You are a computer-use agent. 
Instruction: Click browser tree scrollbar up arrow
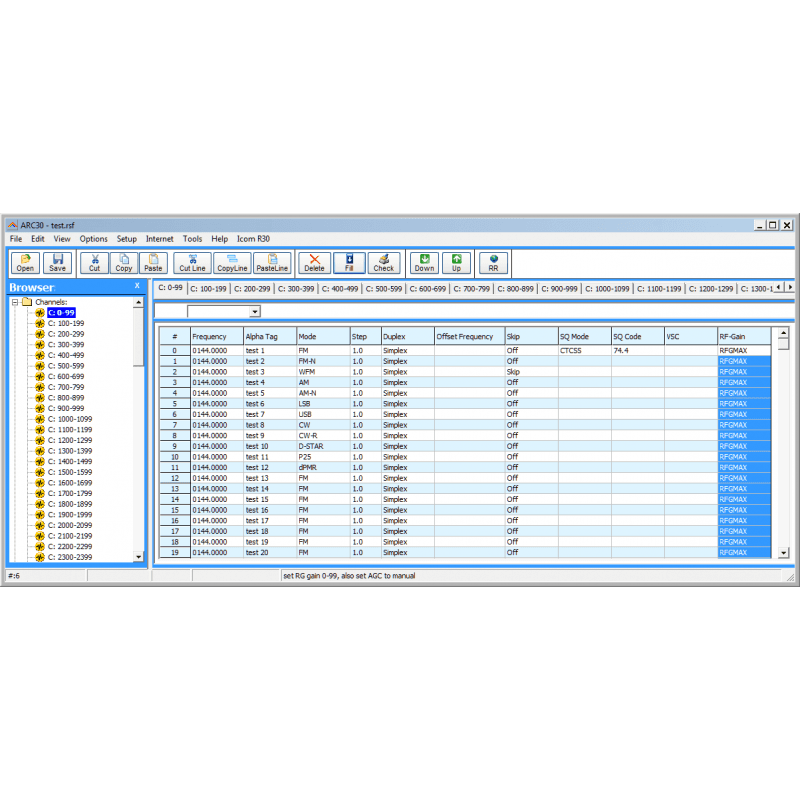tap(138, 303)
